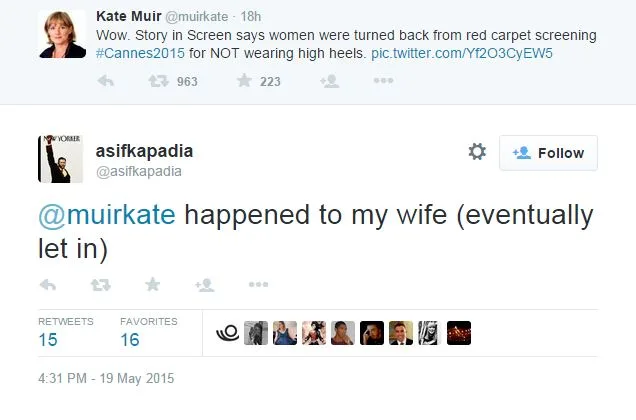View the 16 favorites list
636x420 pixels.
point(130,340)
